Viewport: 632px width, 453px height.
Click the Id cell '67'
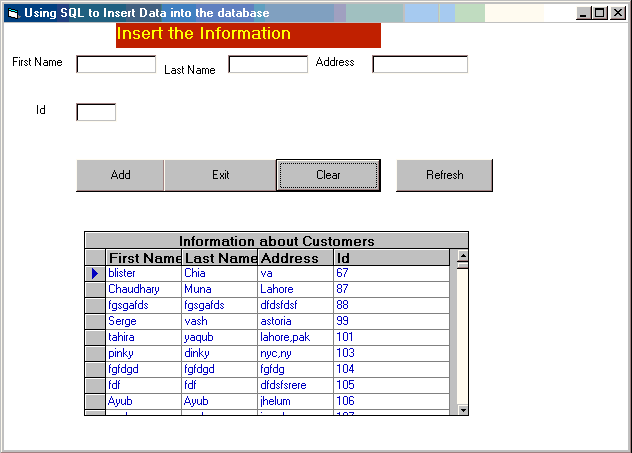391,274
